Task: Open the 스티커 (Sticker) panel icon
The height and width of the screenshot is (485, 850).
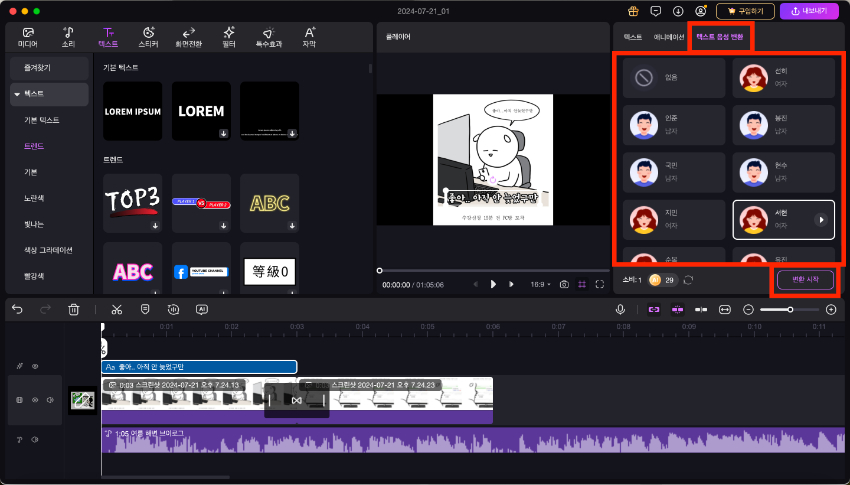Action: (x=148, y=37)
